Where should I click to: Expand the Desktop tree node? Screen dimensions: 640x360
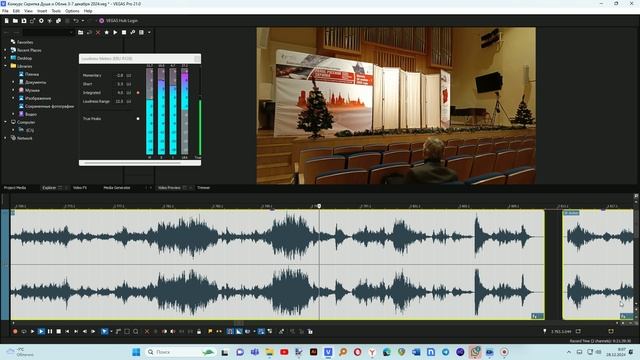5,58
